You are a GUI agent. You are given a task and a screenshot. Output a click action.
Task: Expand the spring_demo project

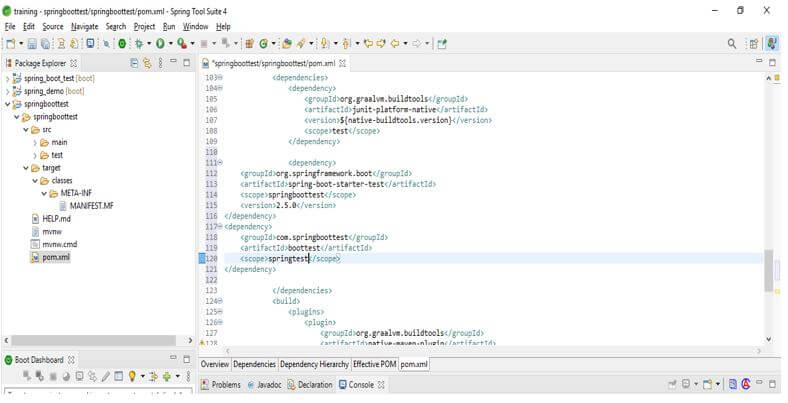point(9,90)
